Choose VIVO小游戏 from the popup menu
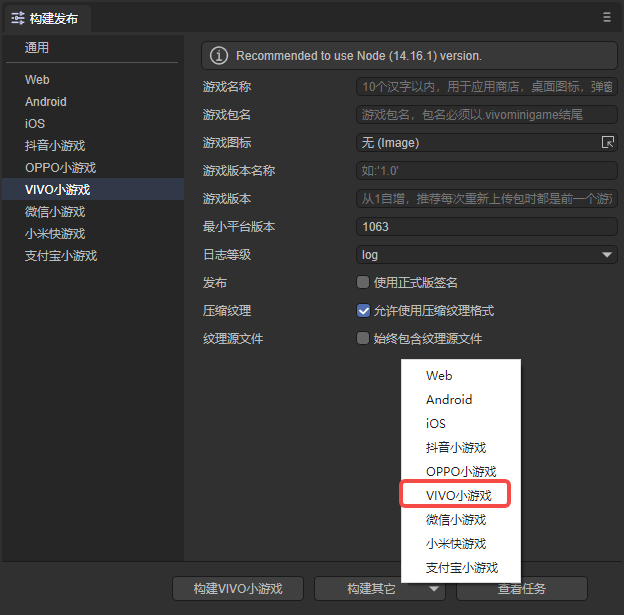 click(x=461, y=495)
